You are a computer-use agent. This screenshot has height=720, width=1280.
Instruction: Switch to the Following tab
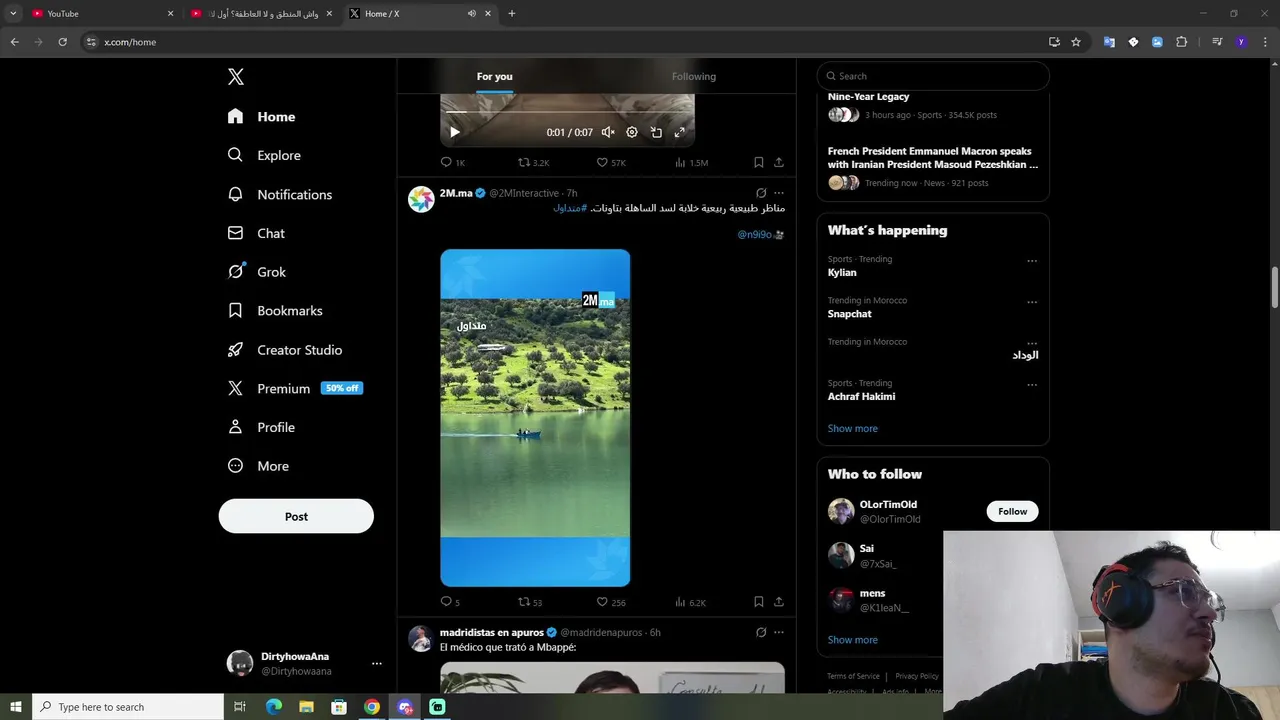tap(694, 76)
